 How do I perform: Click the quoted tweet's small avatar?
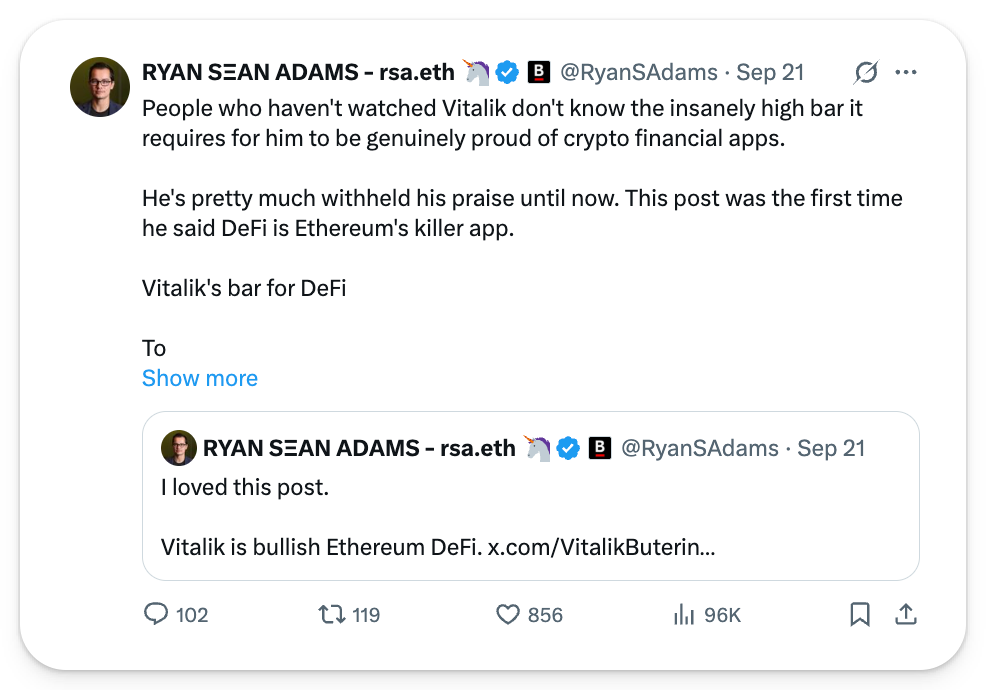(178, 448)
